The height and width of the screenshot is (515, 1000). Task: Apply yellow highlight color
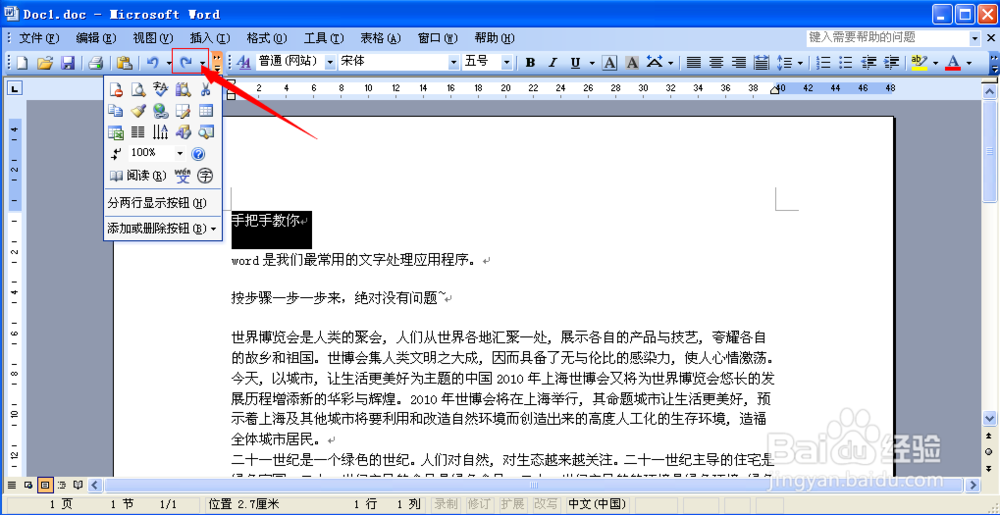click(919, 62)
